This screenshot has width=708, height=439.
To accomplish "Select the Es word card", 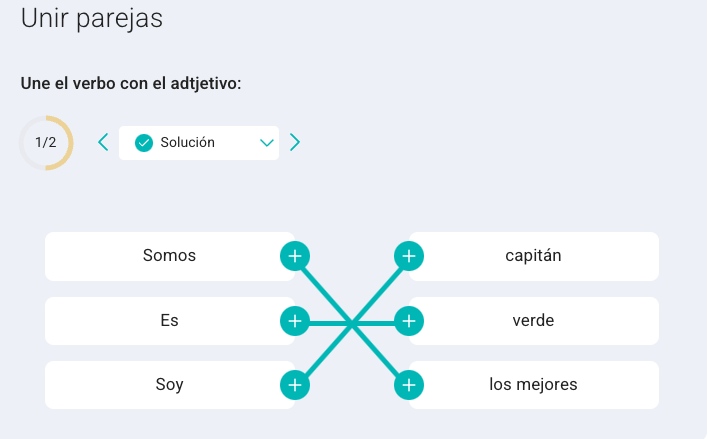I will click(170, 321).
